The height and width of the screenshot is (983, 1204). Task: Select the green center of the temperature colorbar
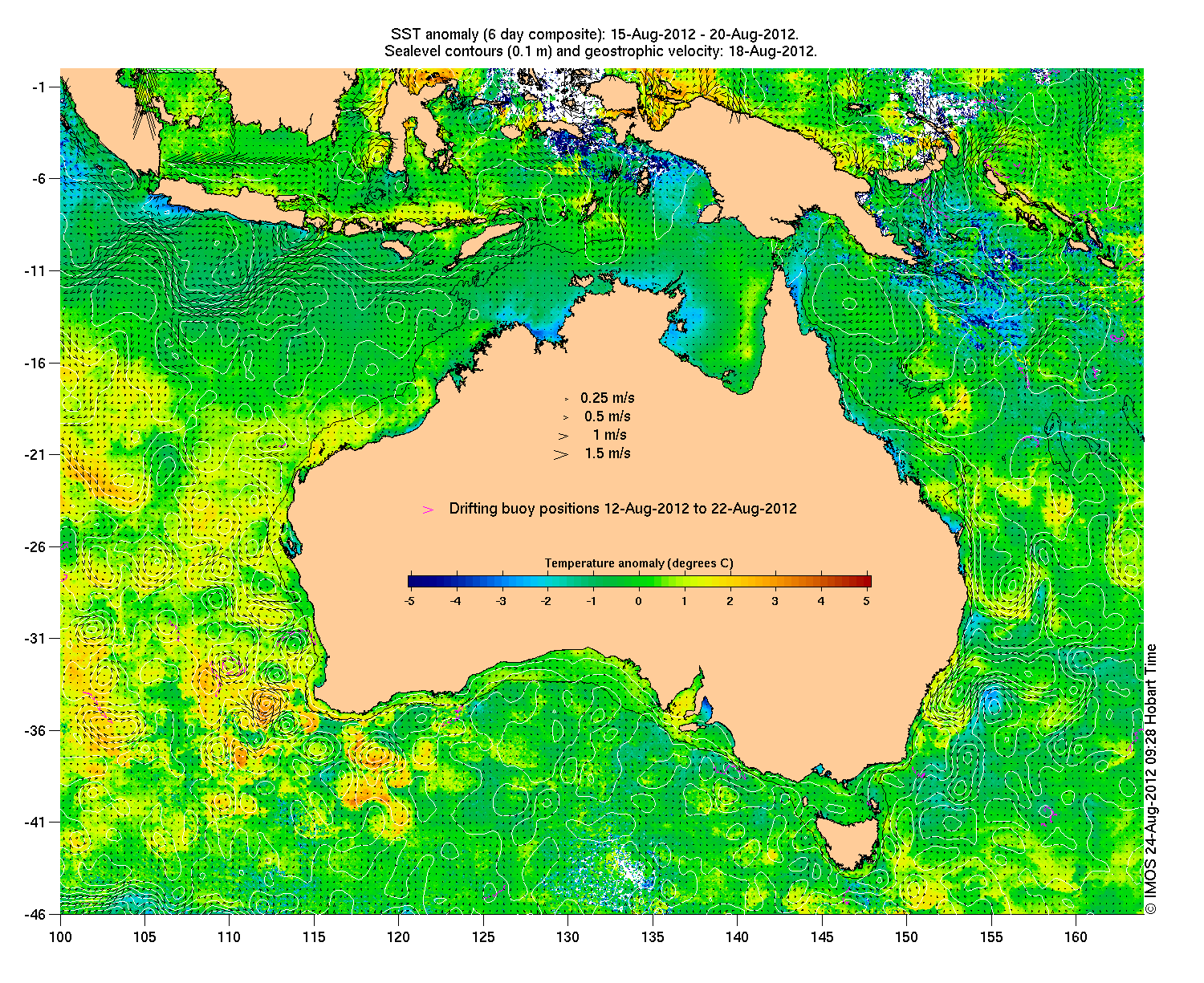(x=640, y=582)
